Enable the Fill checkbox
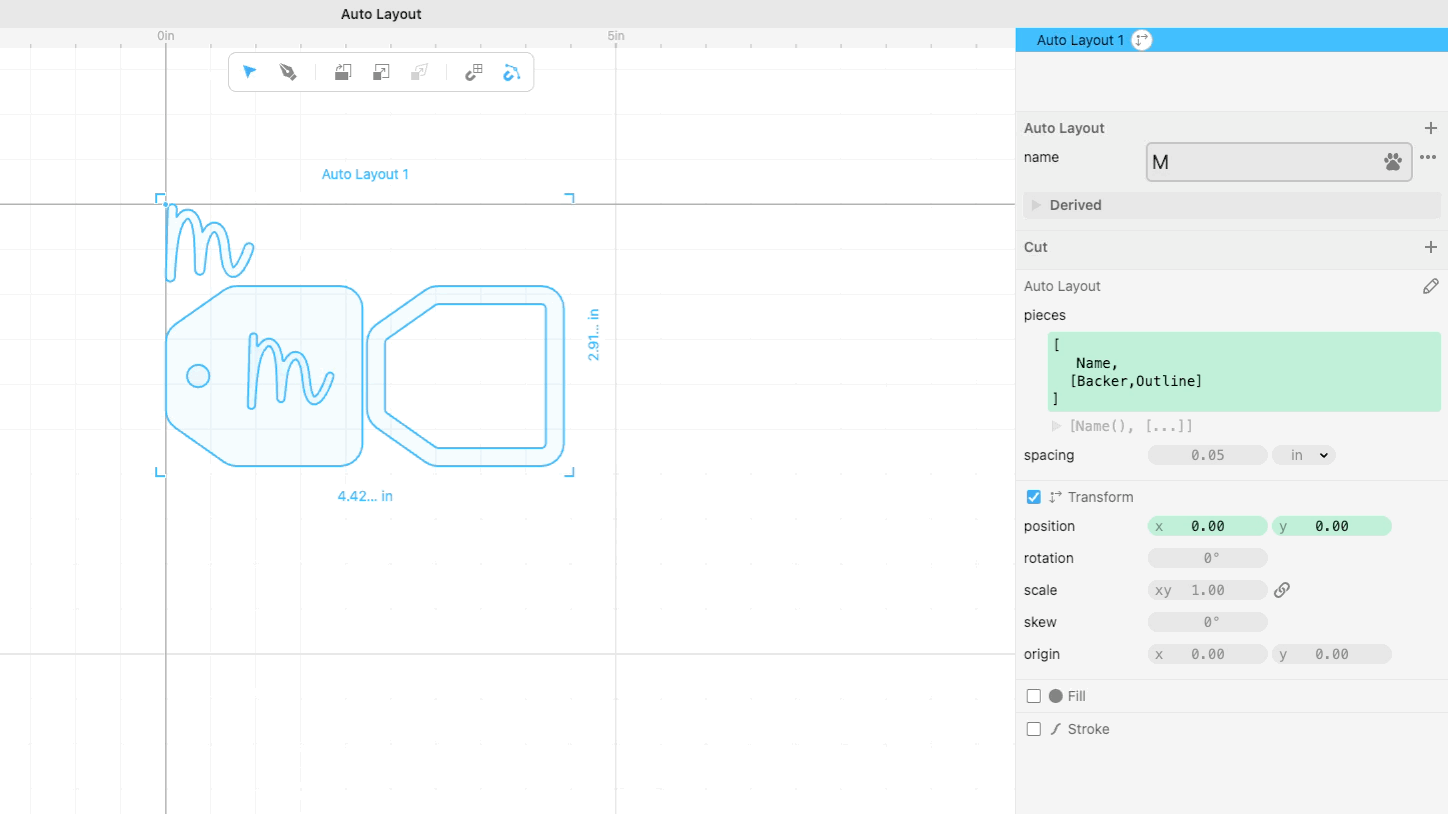The width and height of the screenshot is (1448, 814). (x=1033, y=695)
